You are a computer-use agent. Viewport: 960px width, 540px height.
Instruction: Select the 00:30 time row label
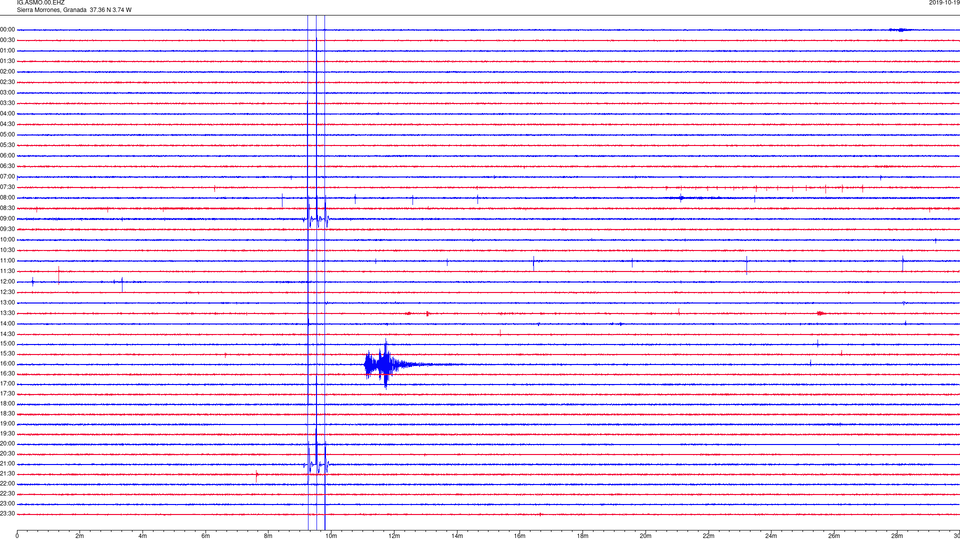pyautogui.click(x=7, y=40)
